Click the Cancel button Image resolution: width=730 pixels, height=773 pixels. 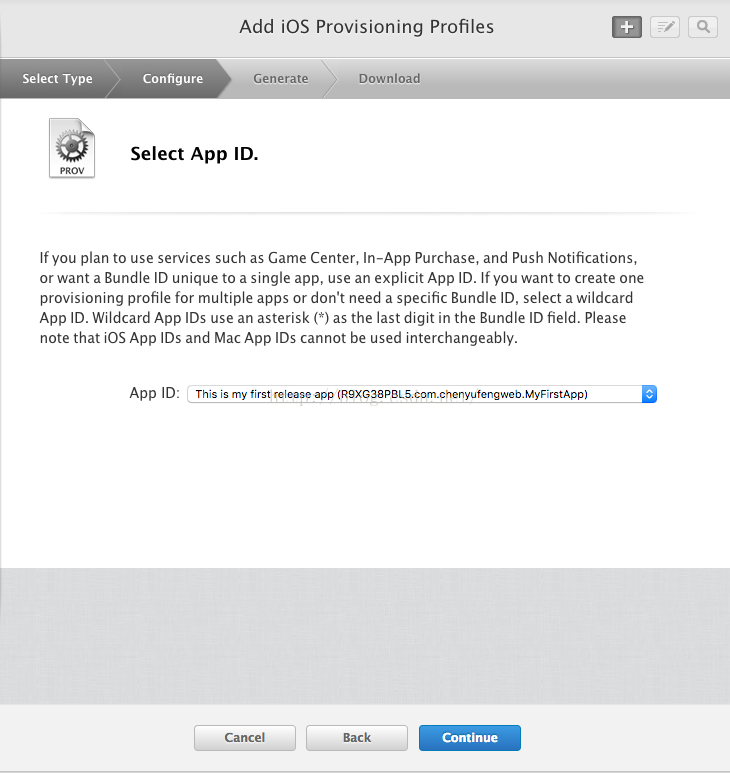244,738
